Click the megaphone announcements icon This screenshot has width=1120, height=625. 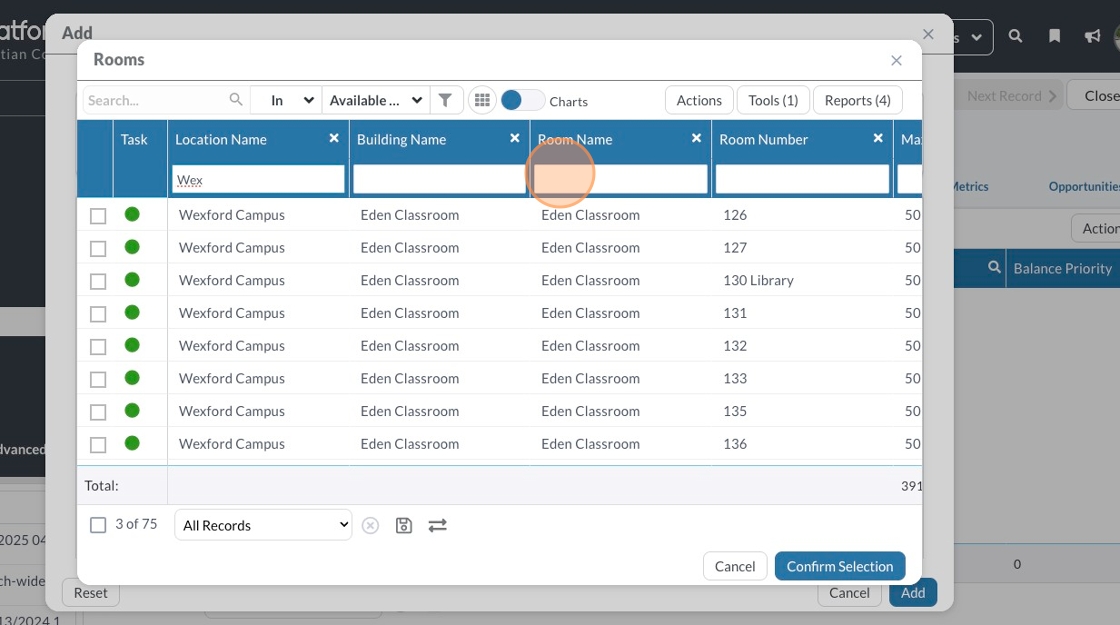tap(1092, 36)
